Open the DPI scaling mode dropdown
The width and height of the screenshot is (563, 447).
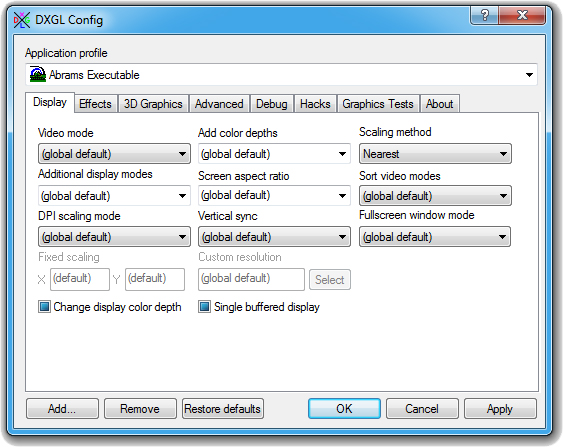tap(114, 237)
